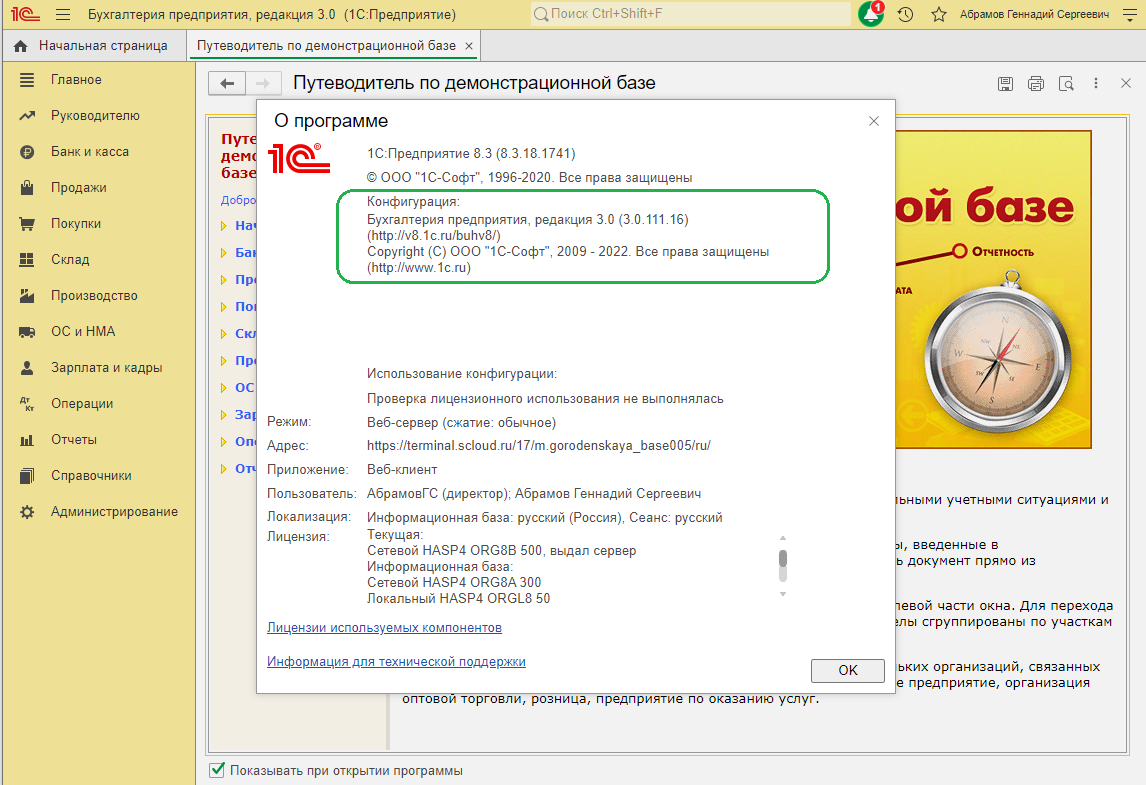
Task: Save the guide with diskette icon
Action: coord(1006,84)
